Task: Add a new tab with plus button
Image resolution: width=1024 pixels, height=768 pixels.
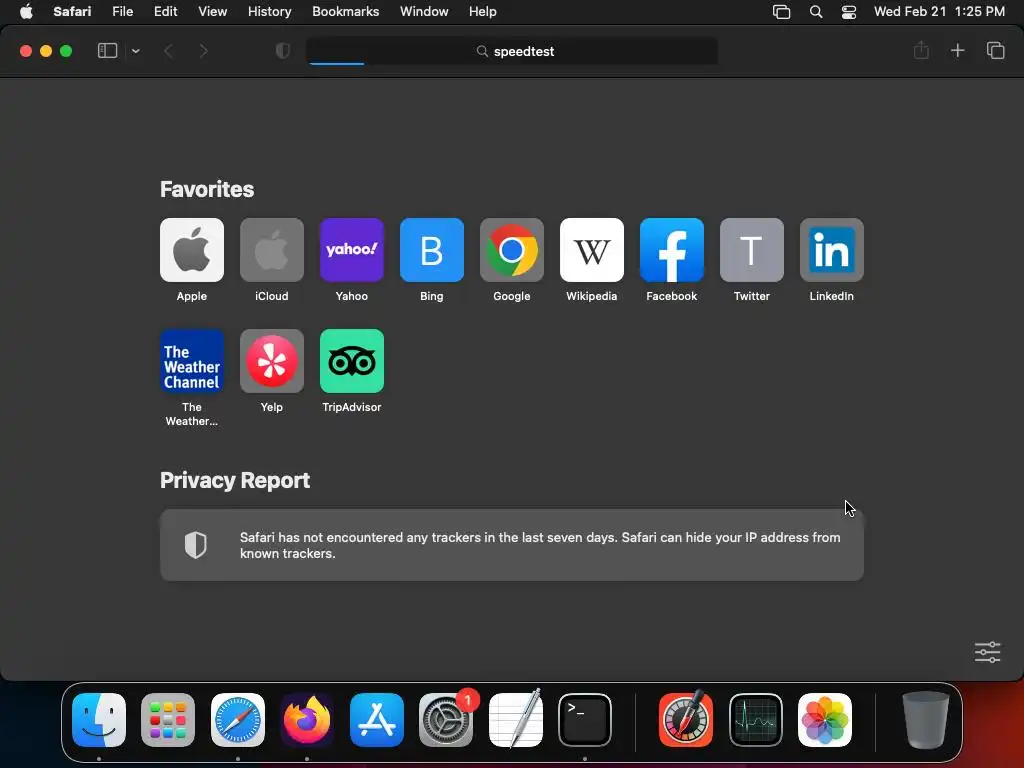Action: [957, 50]
